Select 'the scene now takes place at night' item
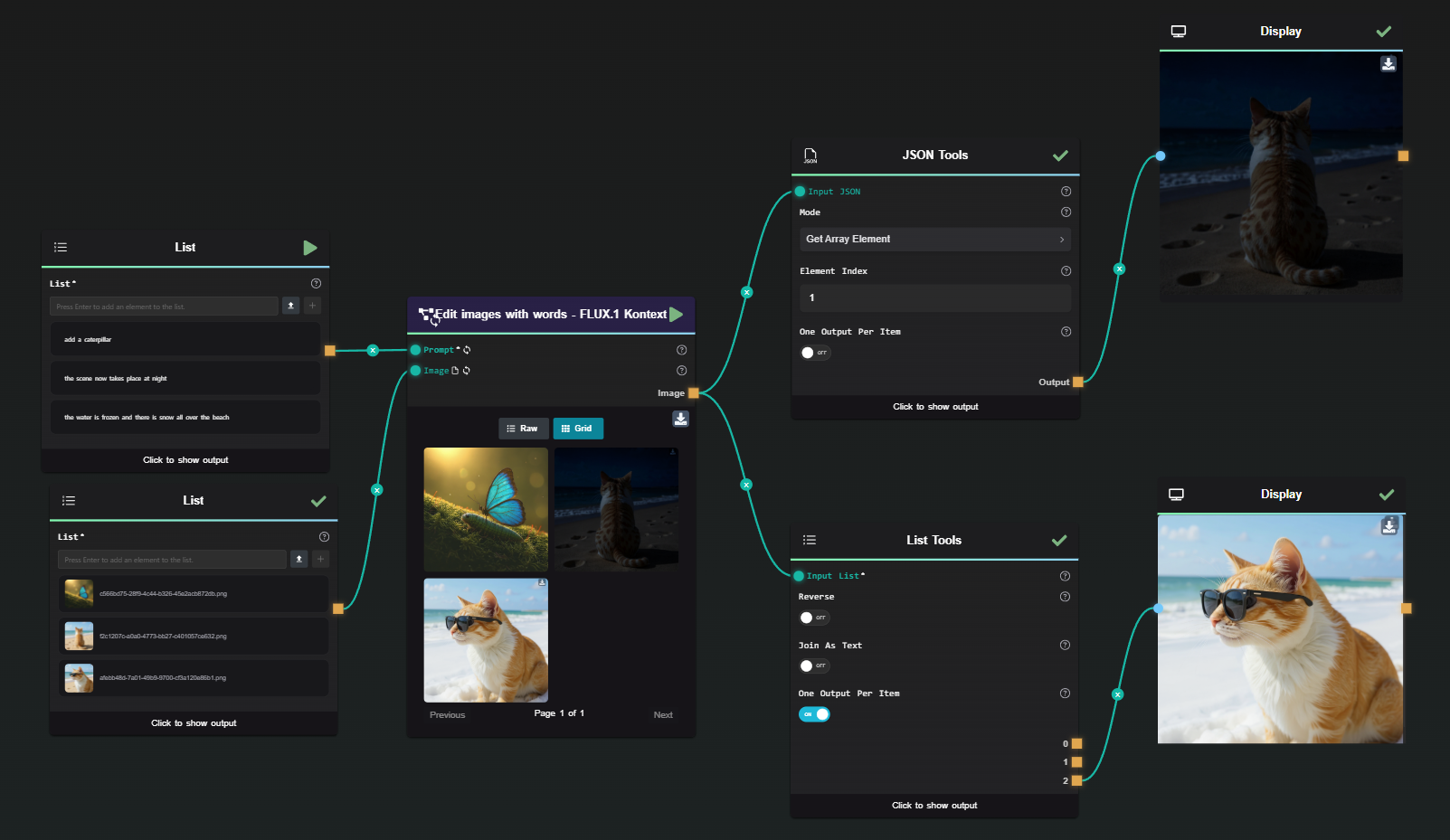 click(185, 378)
